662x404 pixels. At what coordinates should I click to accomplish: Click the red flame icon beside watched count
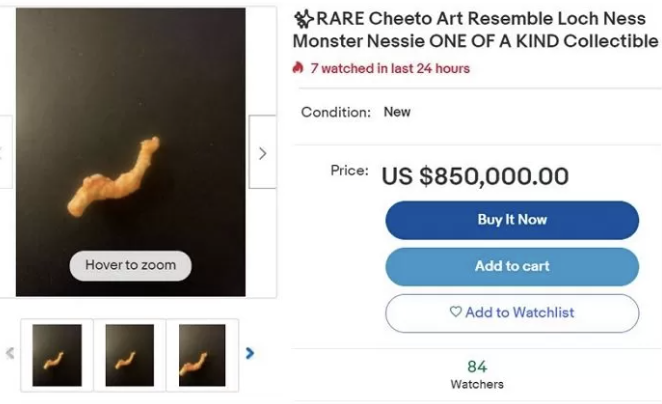coord(298,68)
